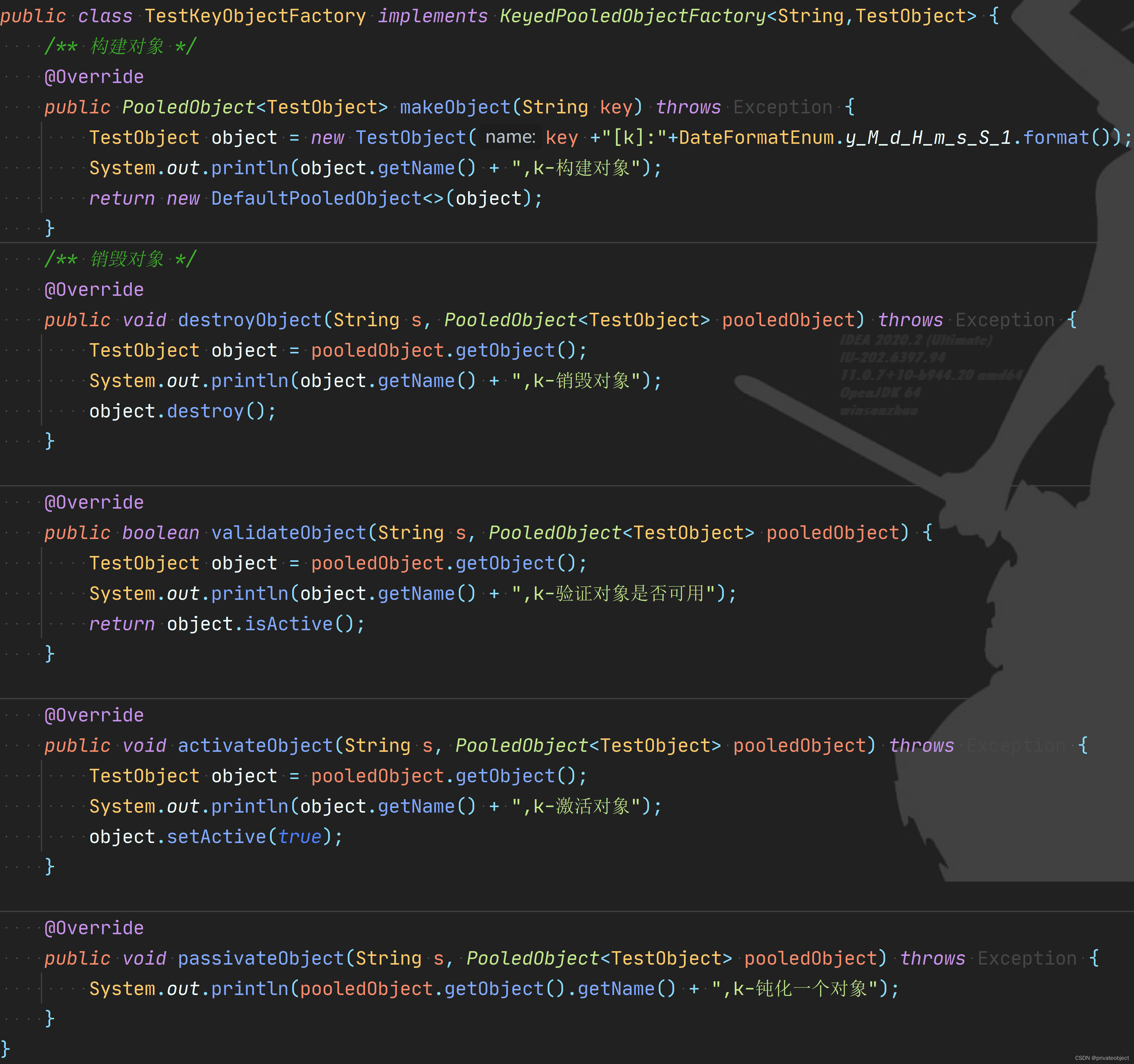Click the folded Exception on passivateObject line
Image resolution: width=1134 pixels, height=1064 pixels.
(1027, 958)
